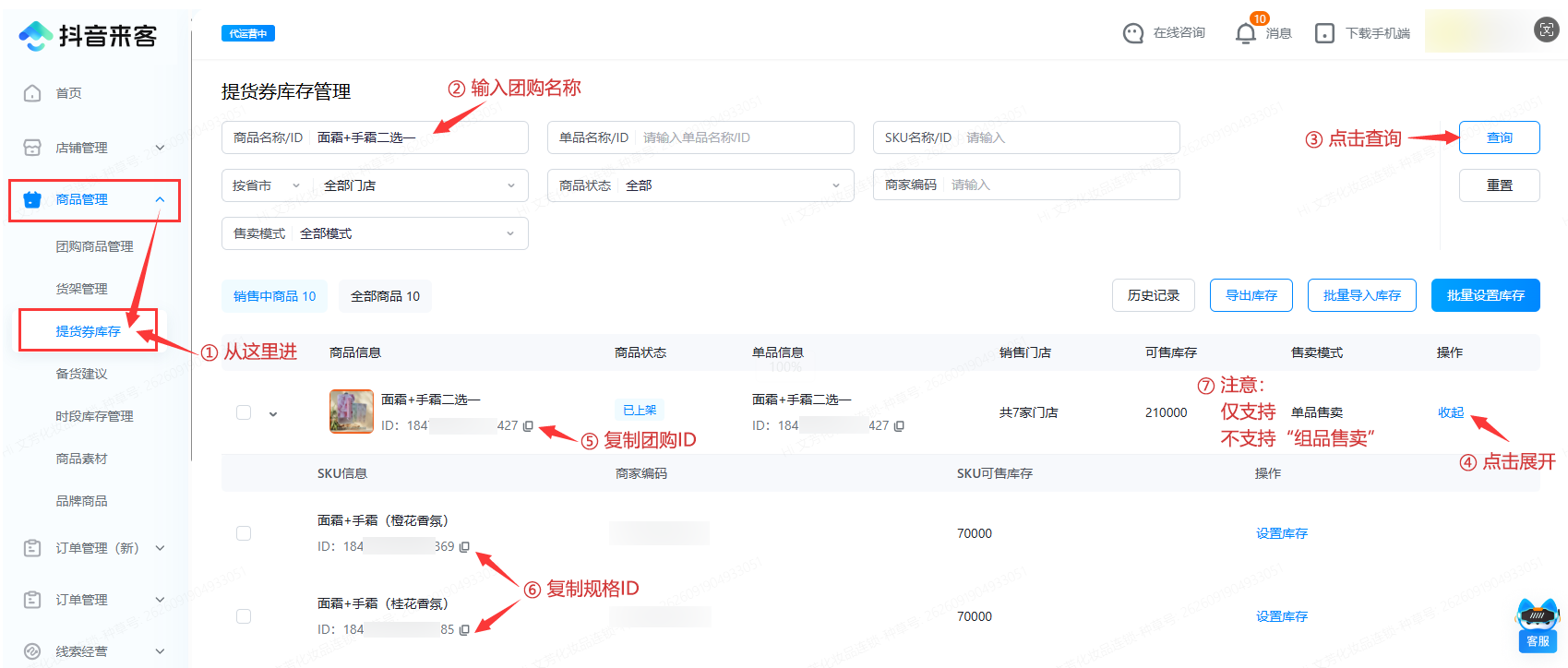Tick the 桂花香氛 SKU checkbox

click(244, 616)
